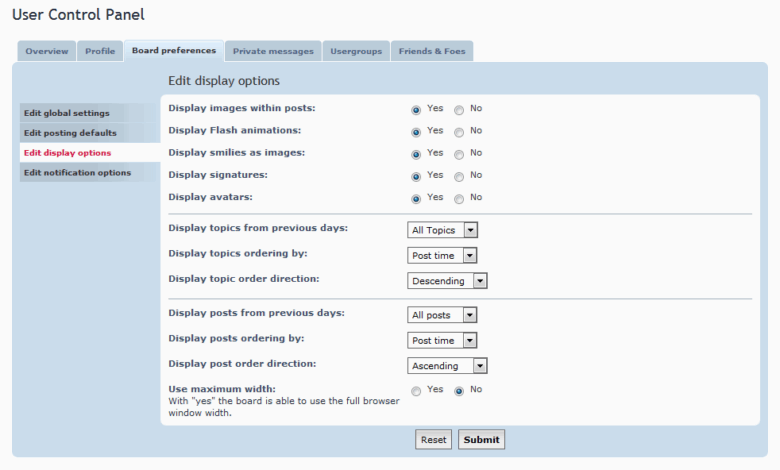780x470 pixels.
Task: Expand Display topics ordering by dropdown
Action: (x=443, y=256)
